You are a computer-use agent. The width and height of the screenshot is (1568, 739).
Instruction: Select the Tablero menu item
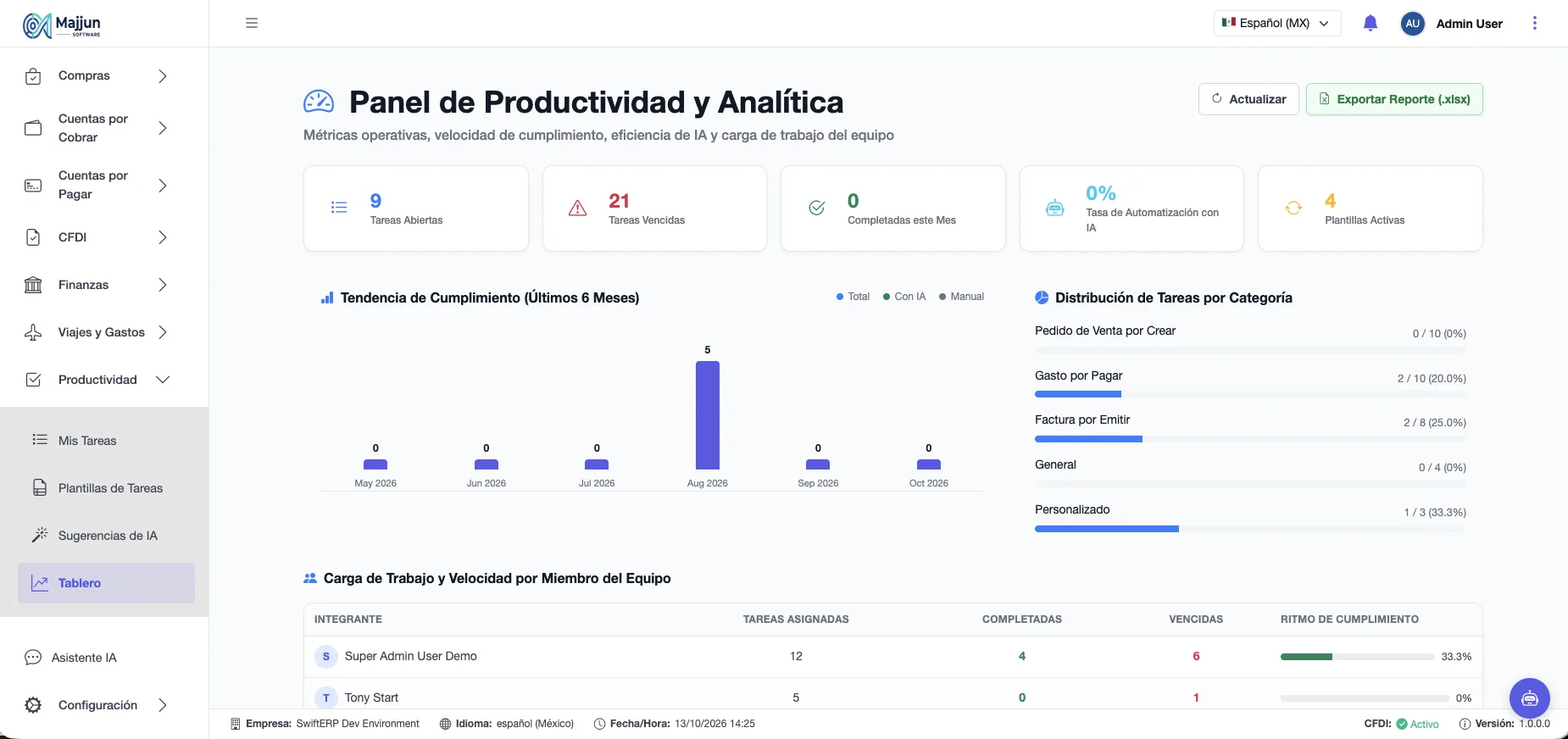coord(106,583)
